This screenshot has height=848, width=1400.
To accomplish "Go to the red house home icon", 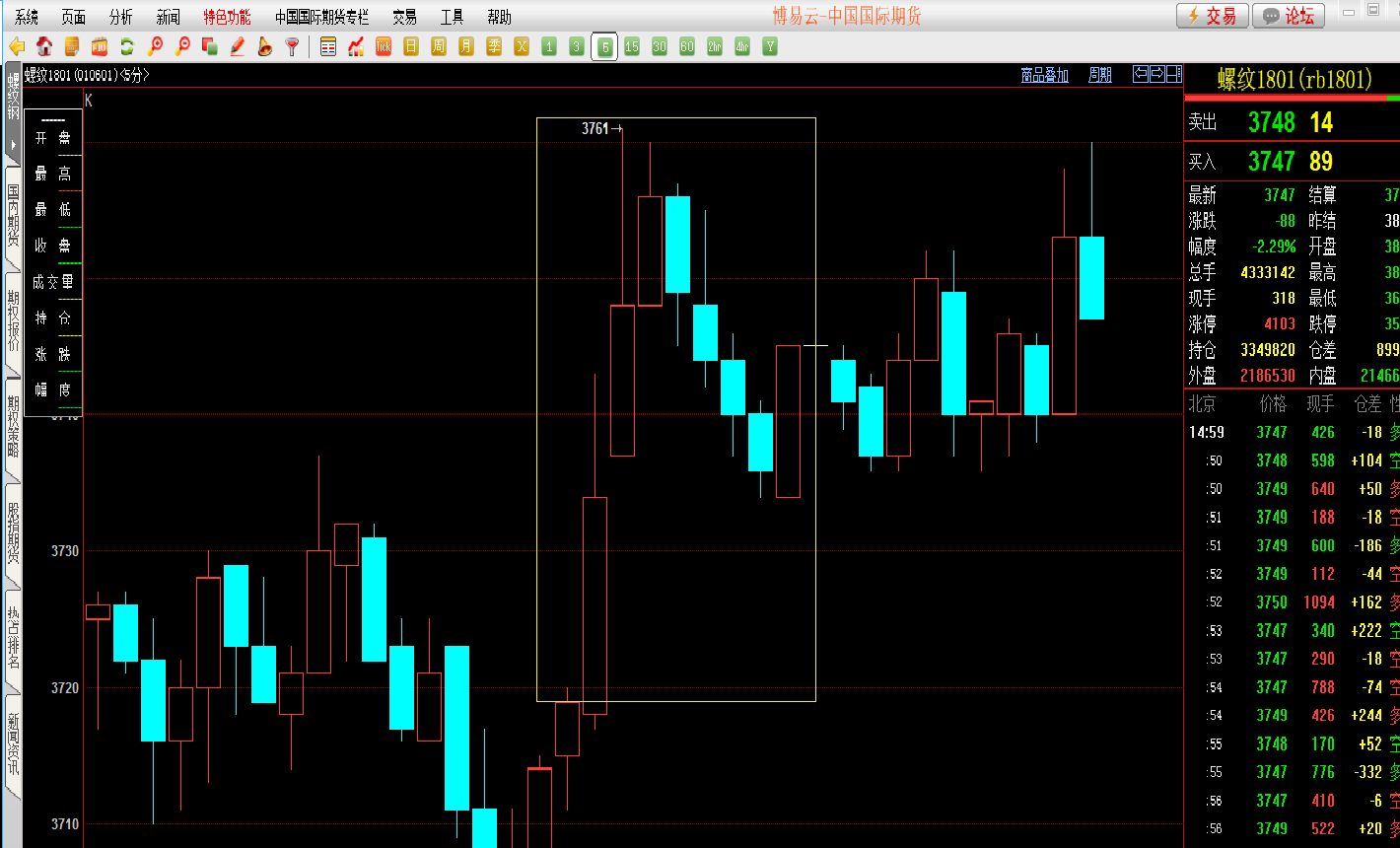I will [44, 46].
